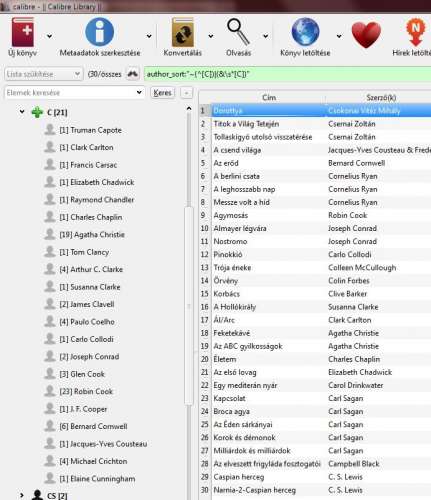Image resolution: width=431 pixels, height=500 pixels.
Task: Click the person icon beside CS [2]
Action: pyautogui.click(x=37, y=495)
